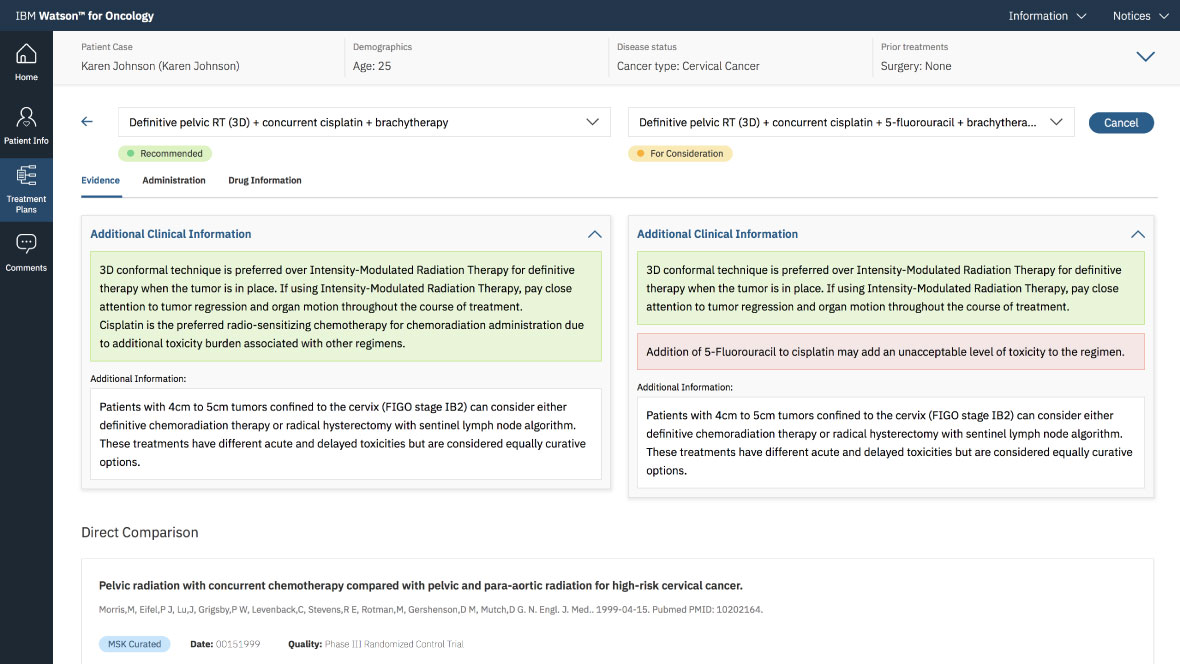Open left treatment plan dropdown

point(364,122)
